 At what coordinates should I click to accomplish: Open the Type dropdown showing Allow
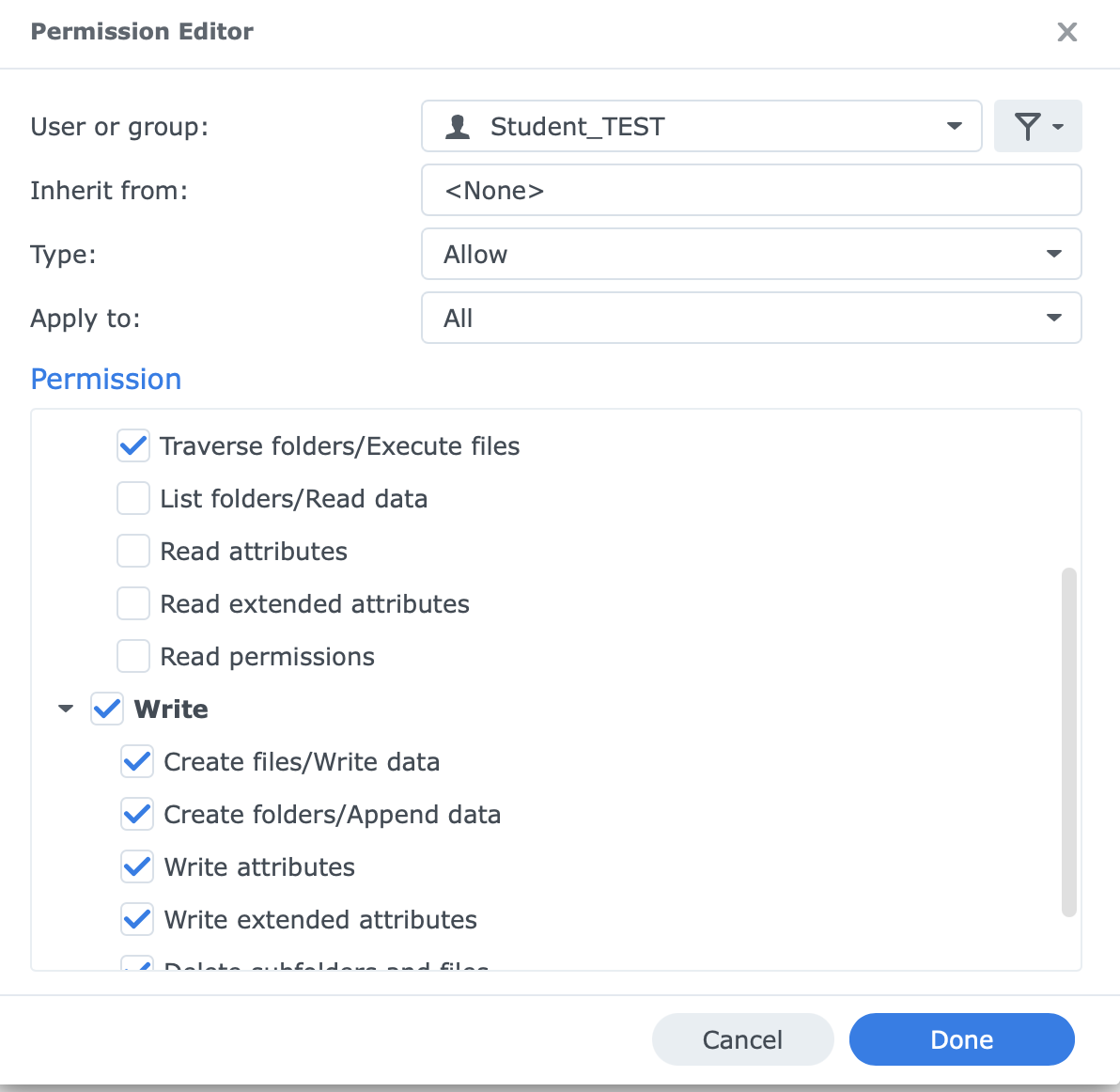coord(751,254)
